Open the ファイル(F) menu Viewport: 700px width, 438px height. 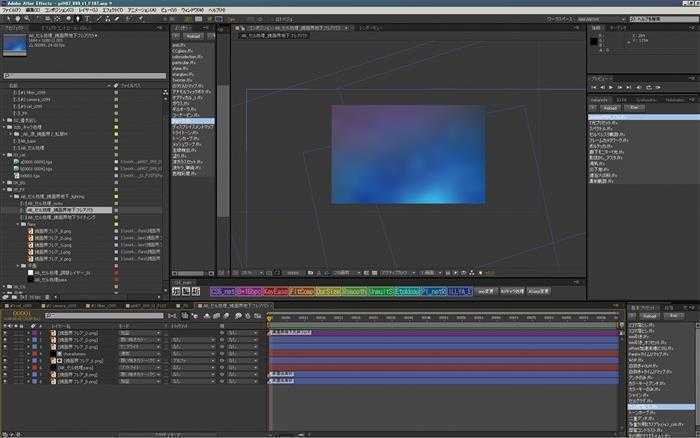click(x=12, y=10)
